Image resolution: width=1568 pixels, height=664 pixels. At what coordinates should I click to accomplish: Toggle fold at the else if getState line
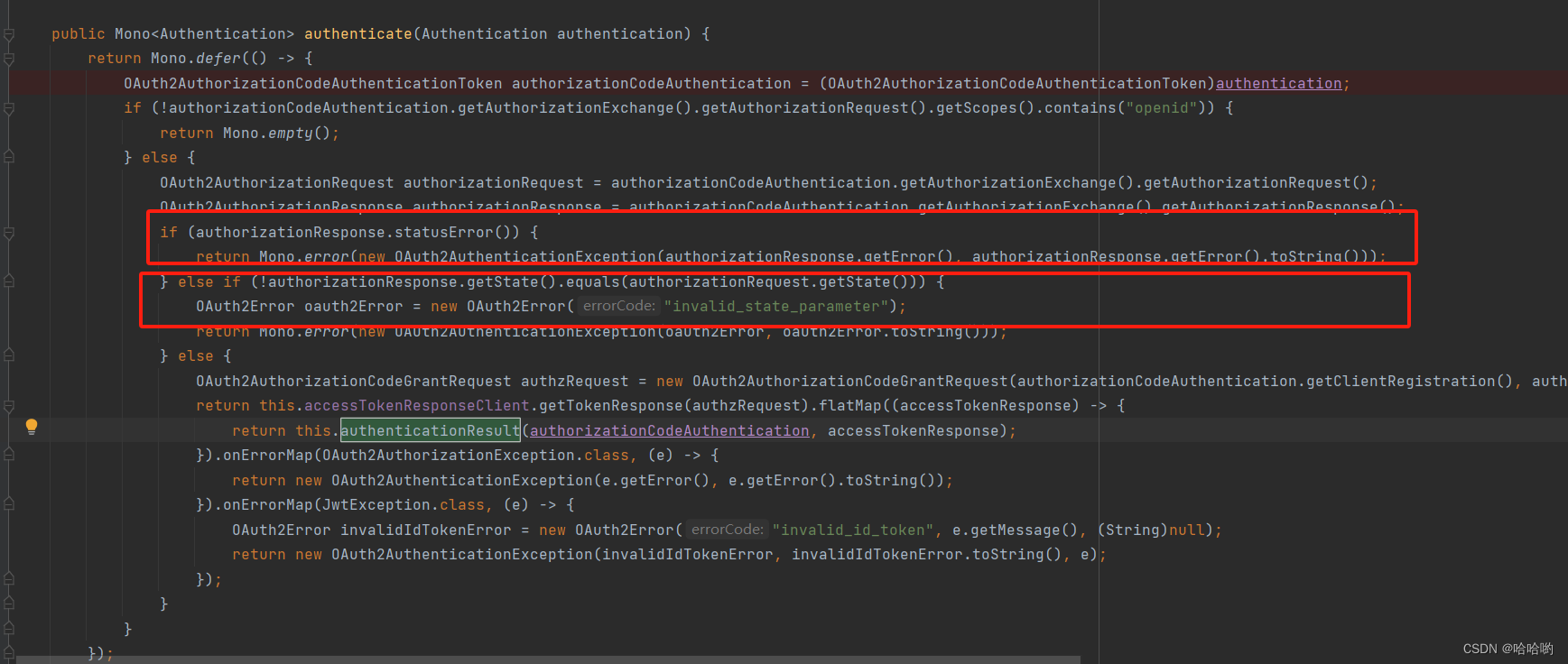9,282
